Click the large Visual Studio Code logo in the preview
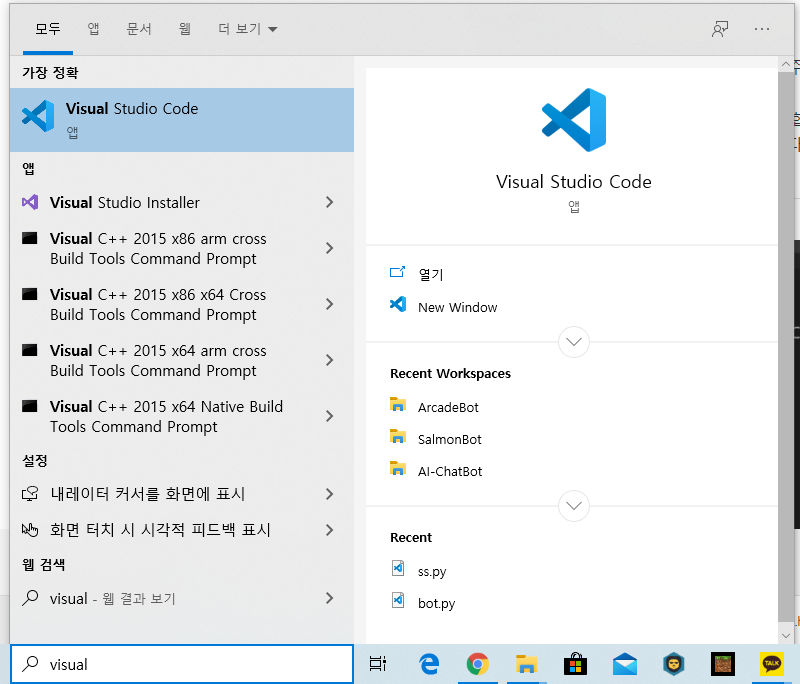This screenshot has height=684, width=800. click(574, 120)
